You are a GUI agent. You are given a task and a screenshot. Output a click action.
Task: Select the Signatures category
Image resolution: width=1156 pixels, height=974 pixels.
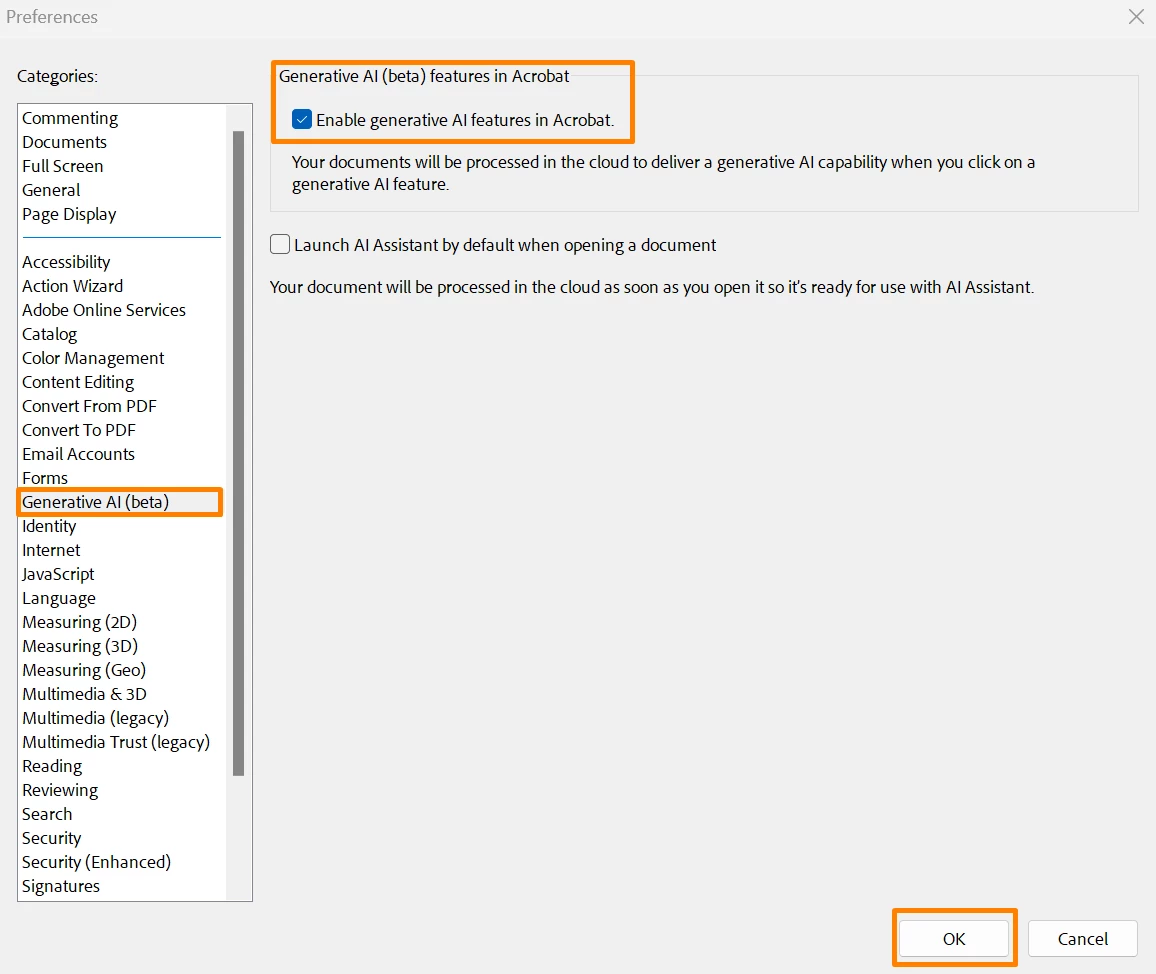tap(61, 886)
